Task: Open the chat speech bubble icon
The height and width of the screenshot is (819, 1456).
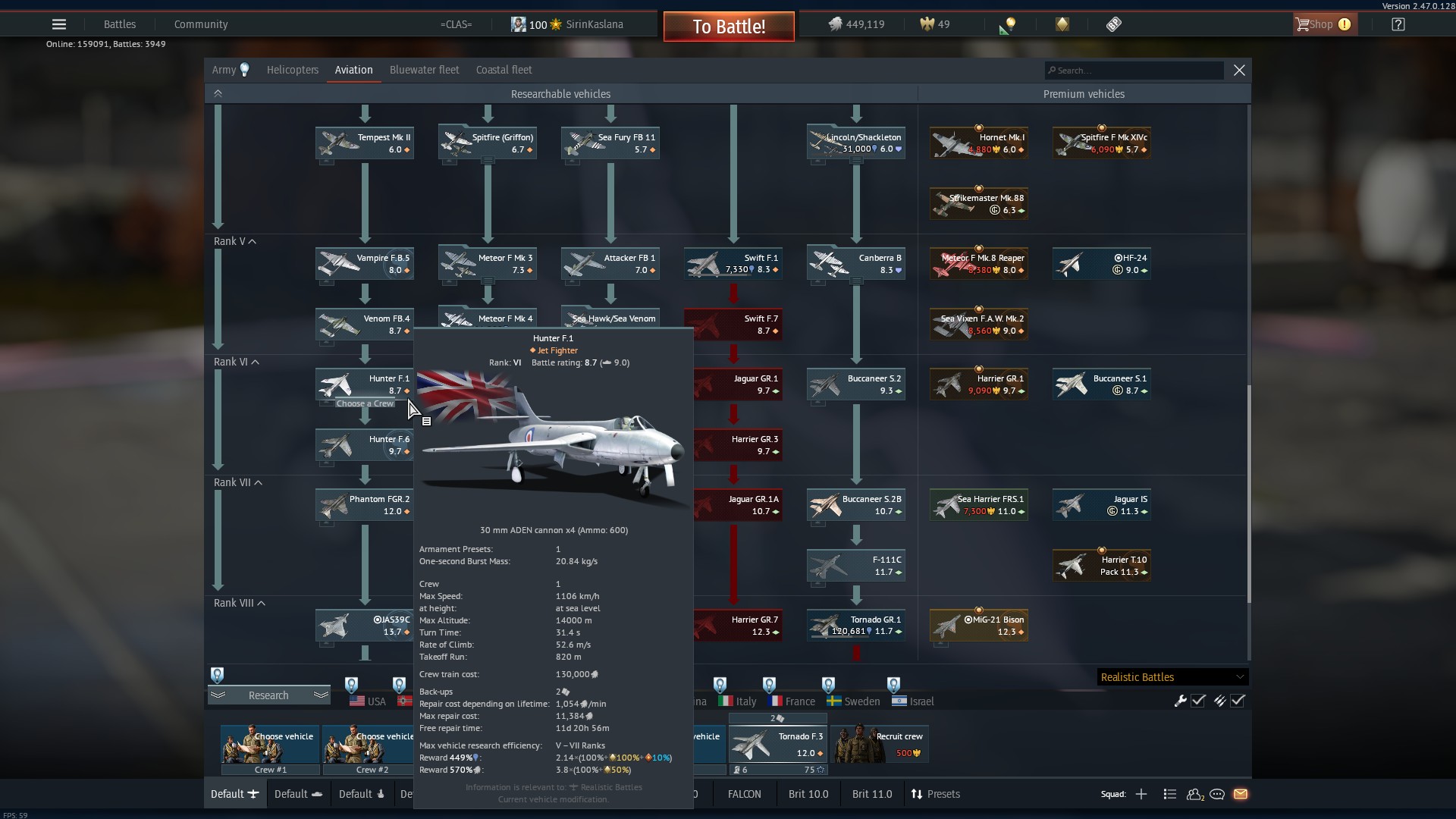Action: (x=1217, y=794)
